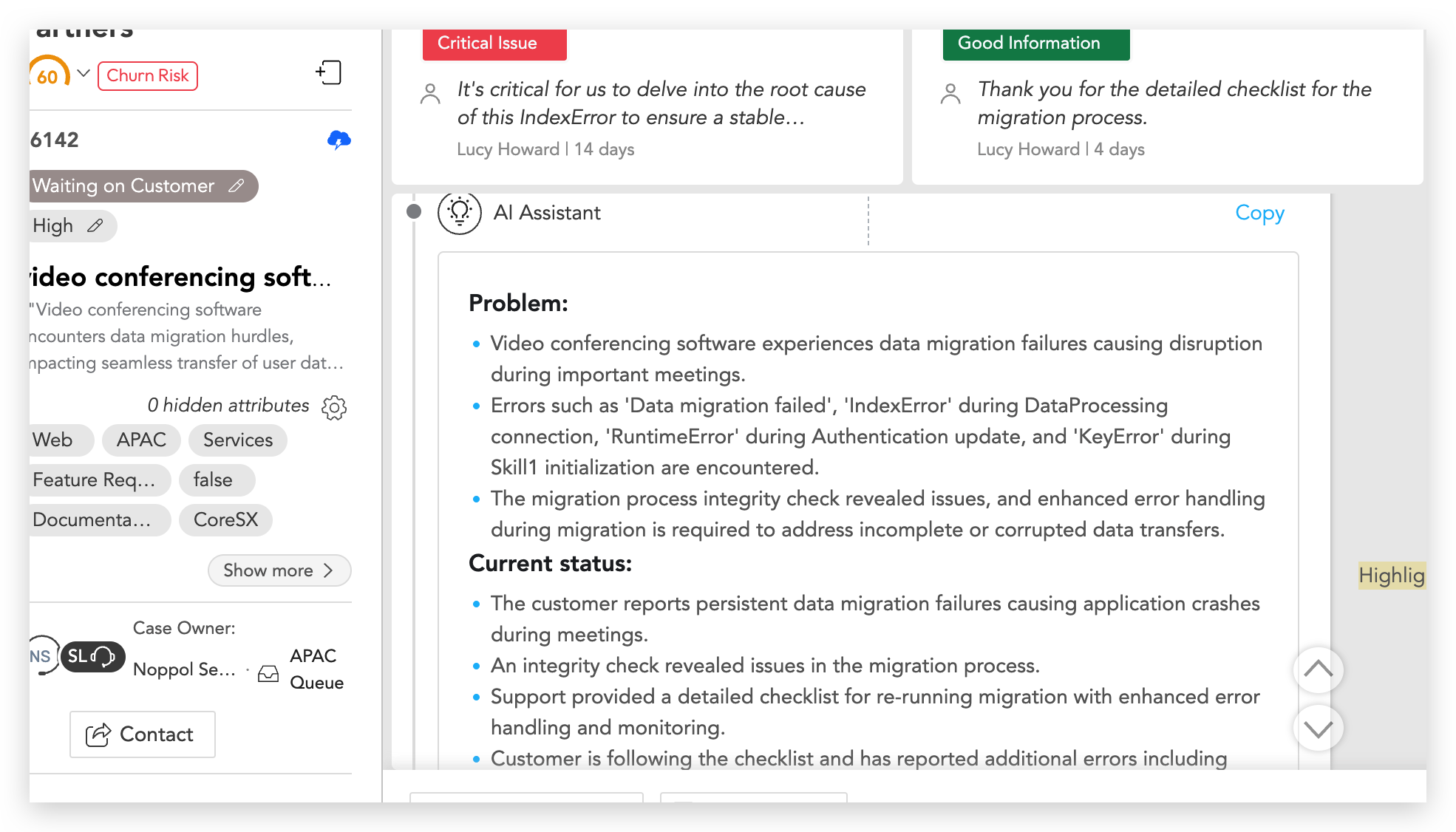Click the Churn Risk label

148,75
